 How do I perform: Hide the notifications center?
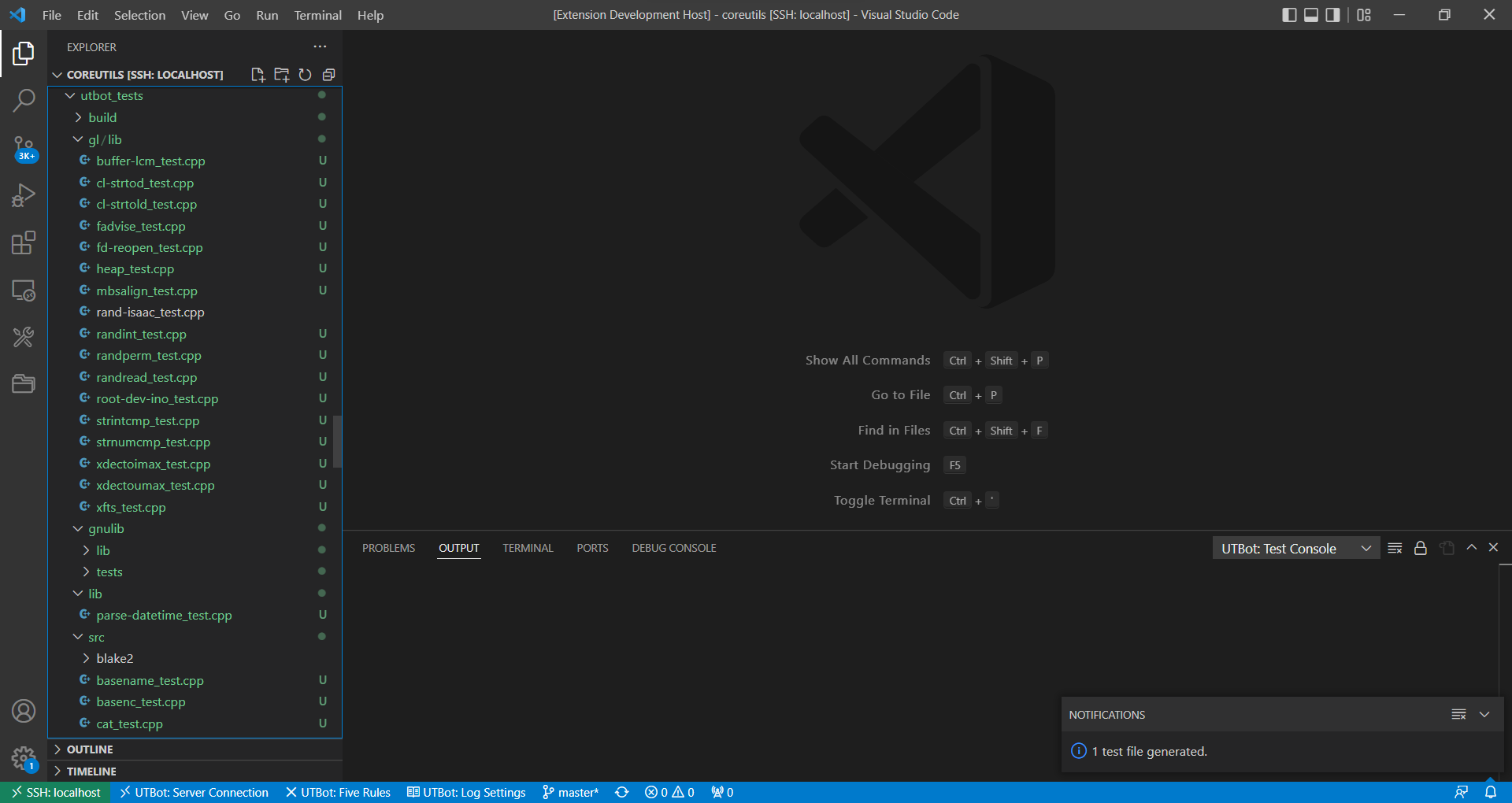[x=1484, y=714]
